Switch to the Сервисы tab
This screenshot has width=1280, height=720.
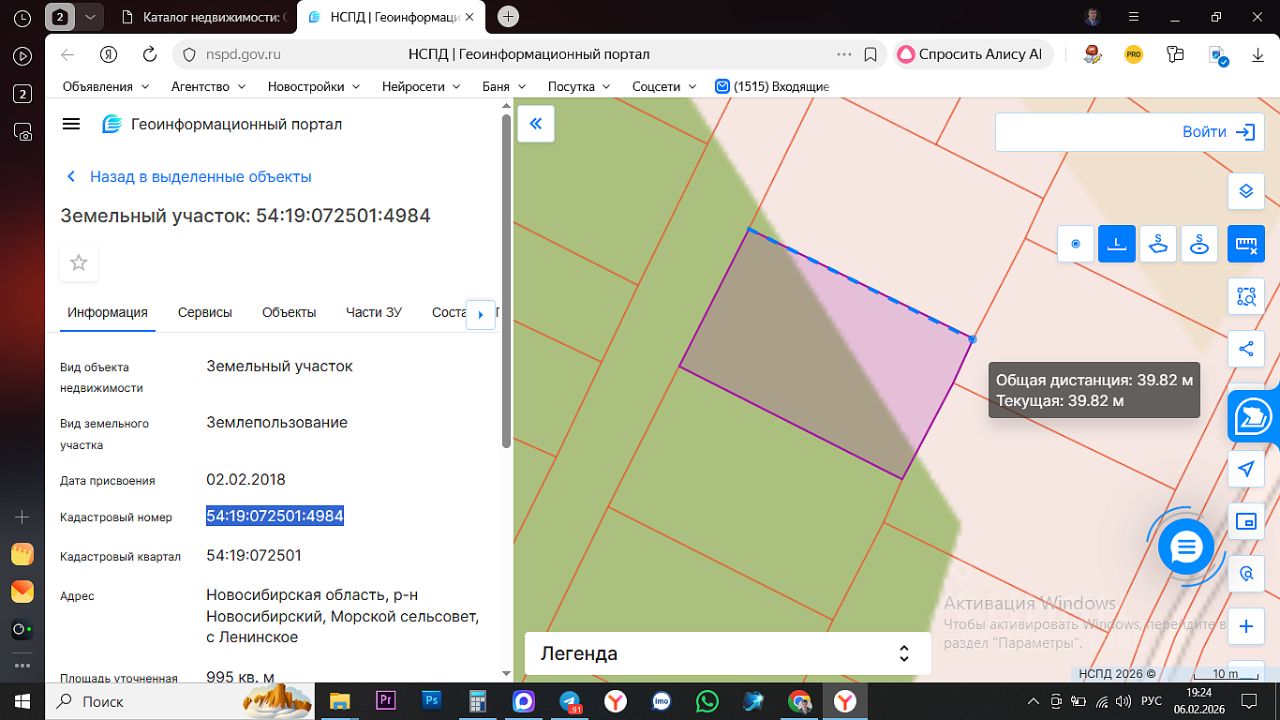click(205, 312)
